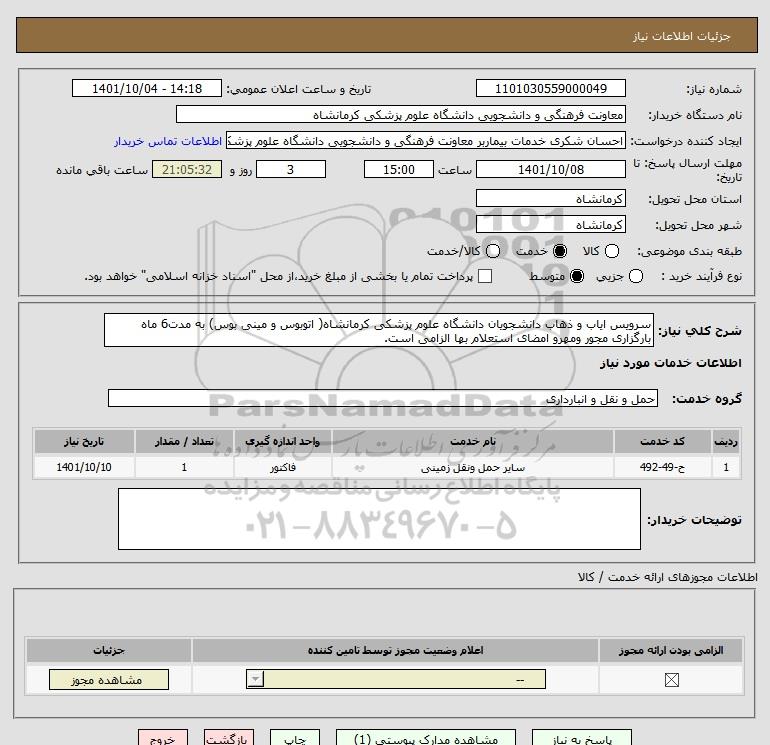The width and height of the screenshot is (770, 745).
Task: Select the کالا radio button
Action: [x=611, y=251]
